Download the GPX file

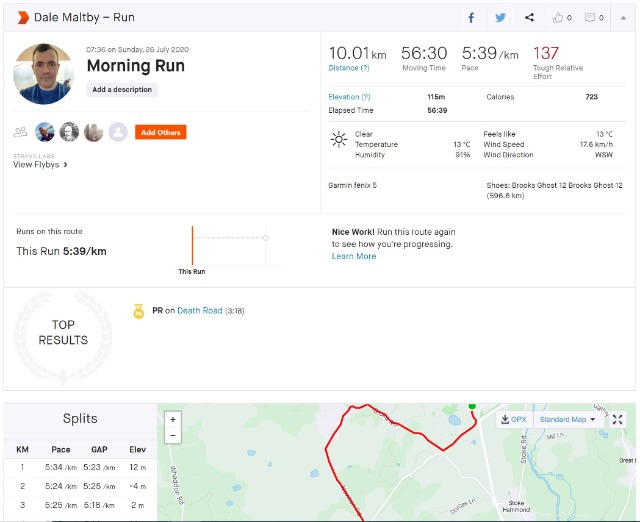tap(514, 420)
